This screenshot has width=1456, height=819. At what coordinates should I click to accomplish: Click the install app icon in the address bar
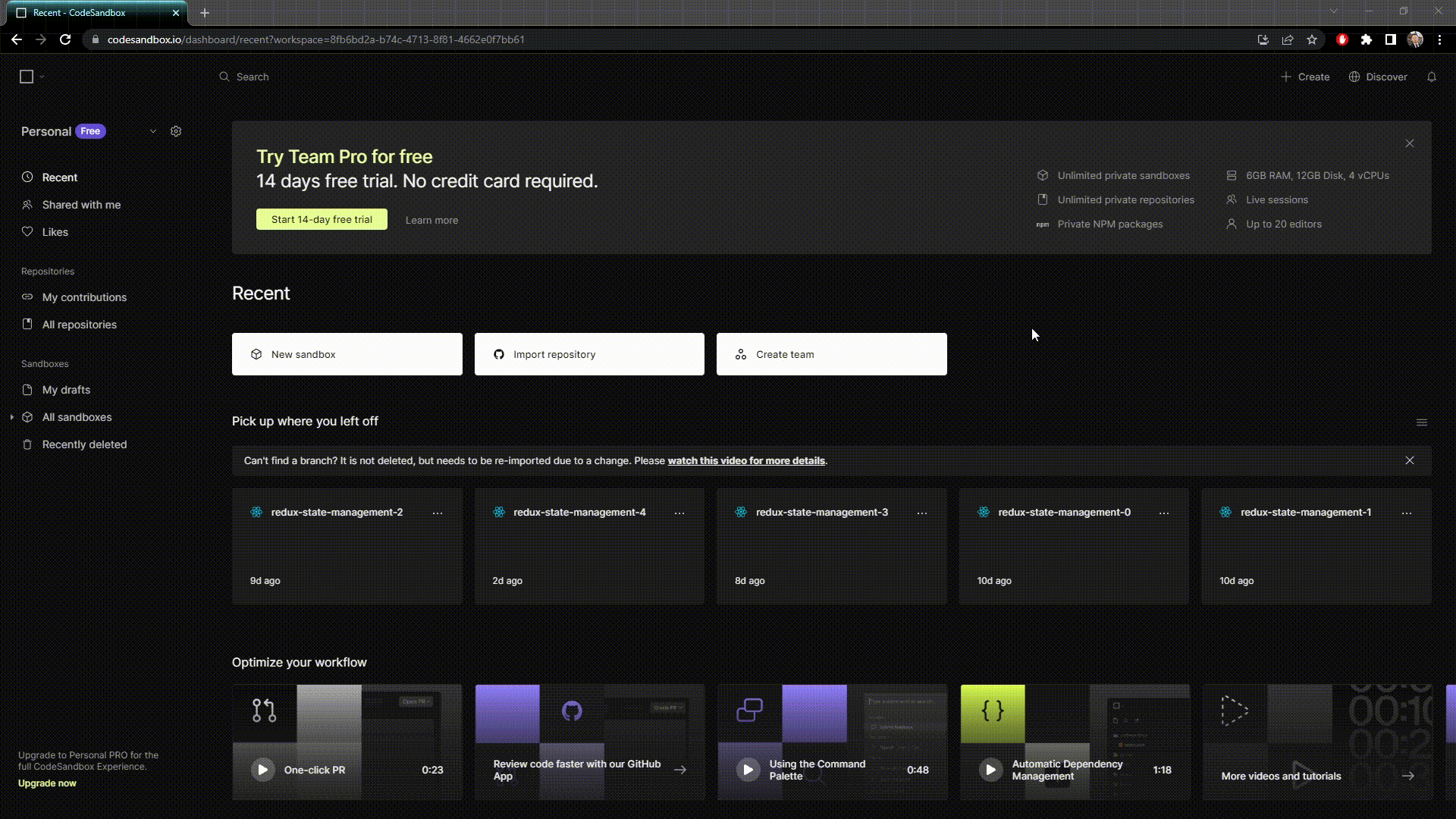(x=1263, y=39)
